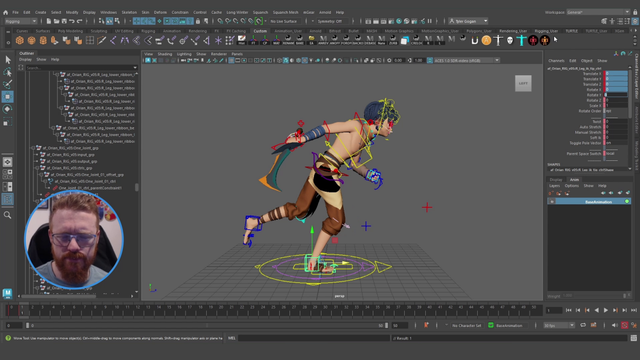The height and width of the screenshot is (360, 640).
Task: Click the Play backwards button
Action: [x=596, y=311]
